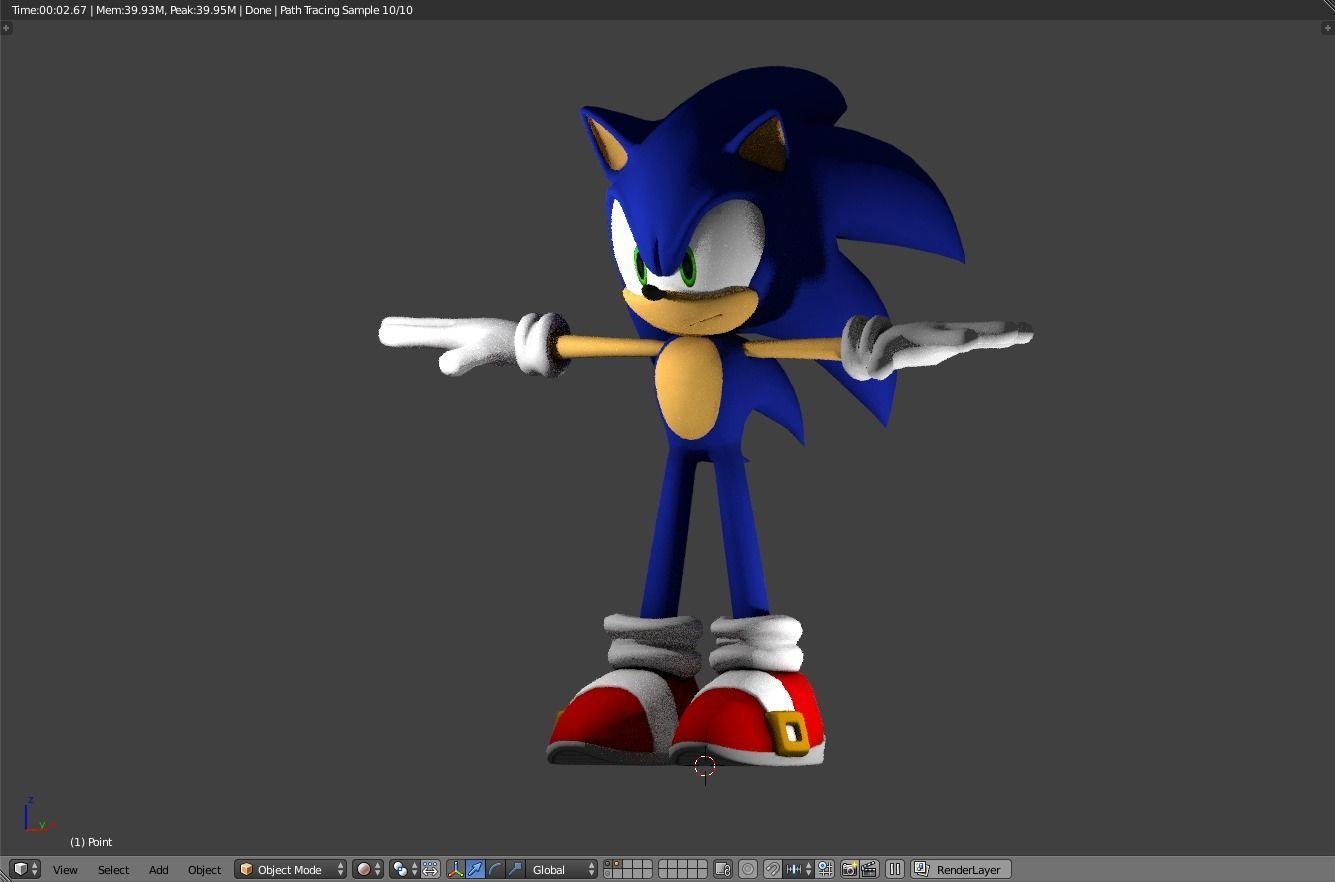Click the '(1) Point' object label
Screen dimensions: 1335x882
tap(91, 842)
